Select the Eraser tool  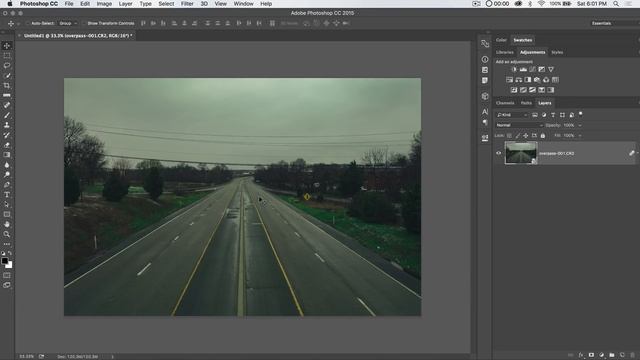coord(7,145)
